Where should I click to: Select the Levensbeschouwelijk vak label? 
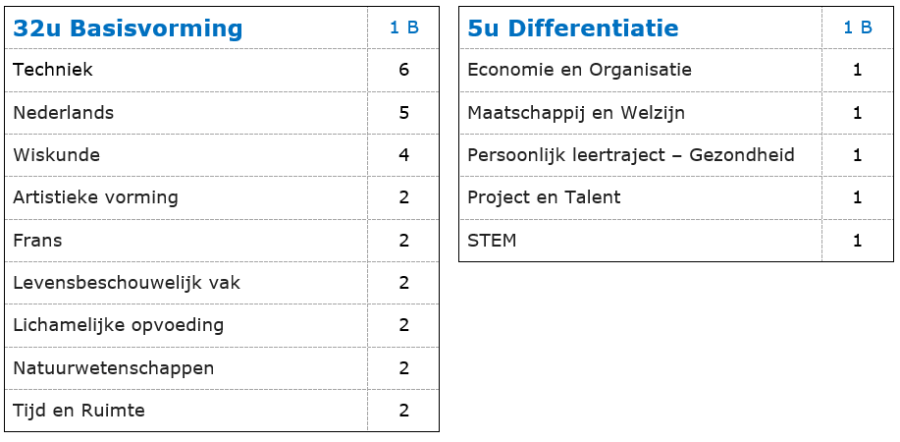tap(127, 283)
